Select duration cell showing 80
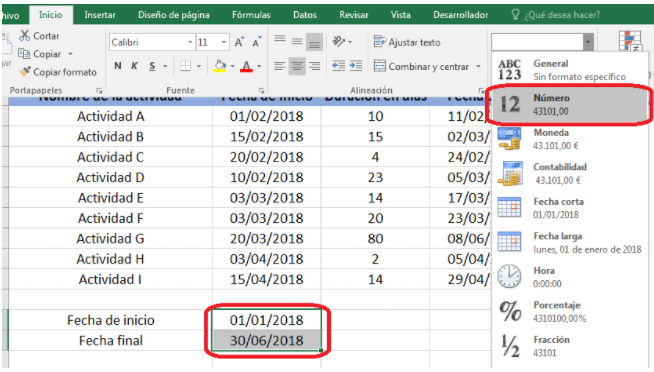 coord(375,239)
